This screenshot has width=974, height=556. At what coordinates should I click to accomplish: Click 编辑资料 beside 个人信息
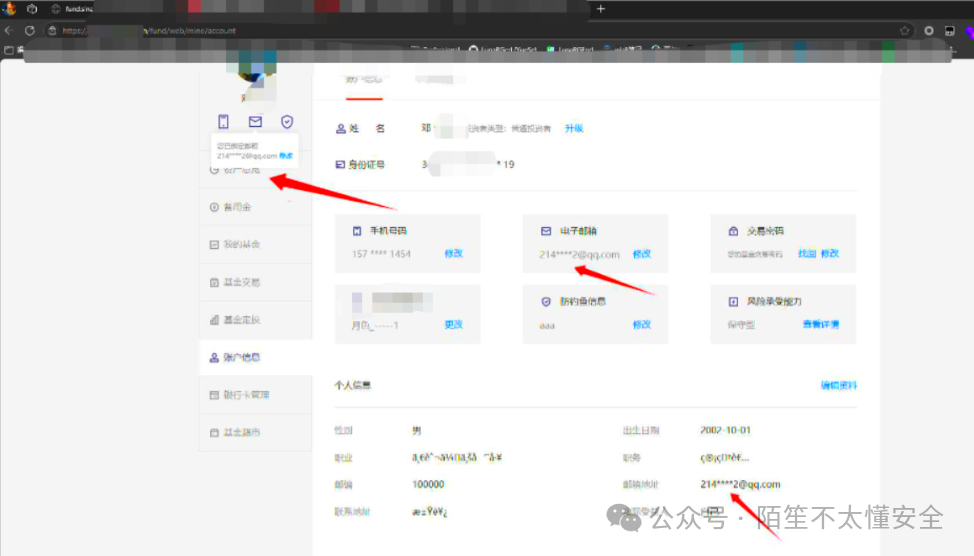click(839, 385)
